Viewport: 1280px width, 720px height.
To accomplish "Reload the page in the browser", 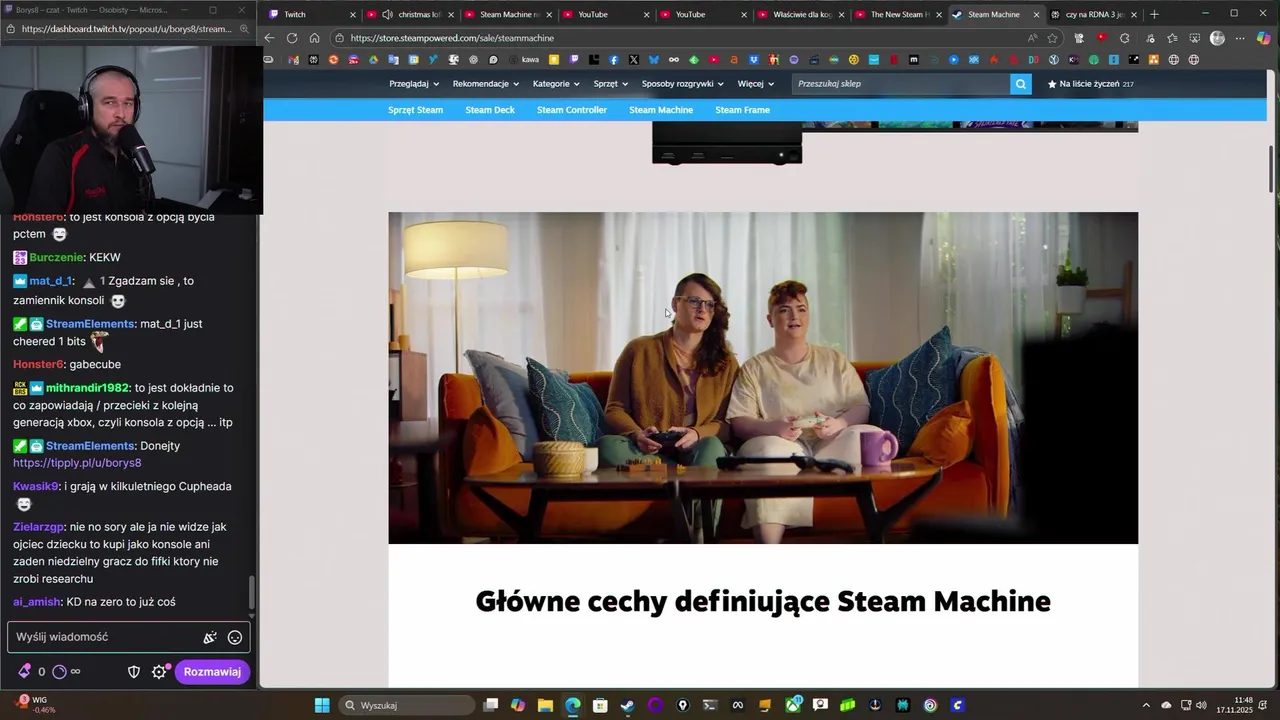I will [x=291, y=38].
